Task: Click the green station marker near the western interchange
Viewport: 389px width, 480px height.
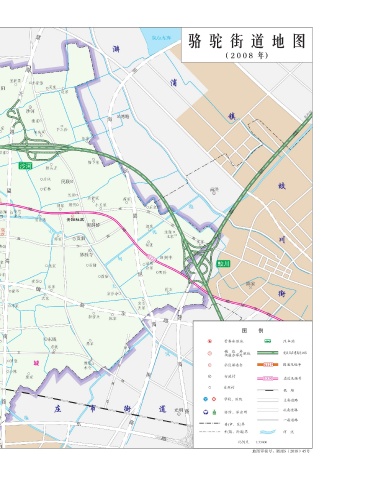Action: tap(25, 165)
